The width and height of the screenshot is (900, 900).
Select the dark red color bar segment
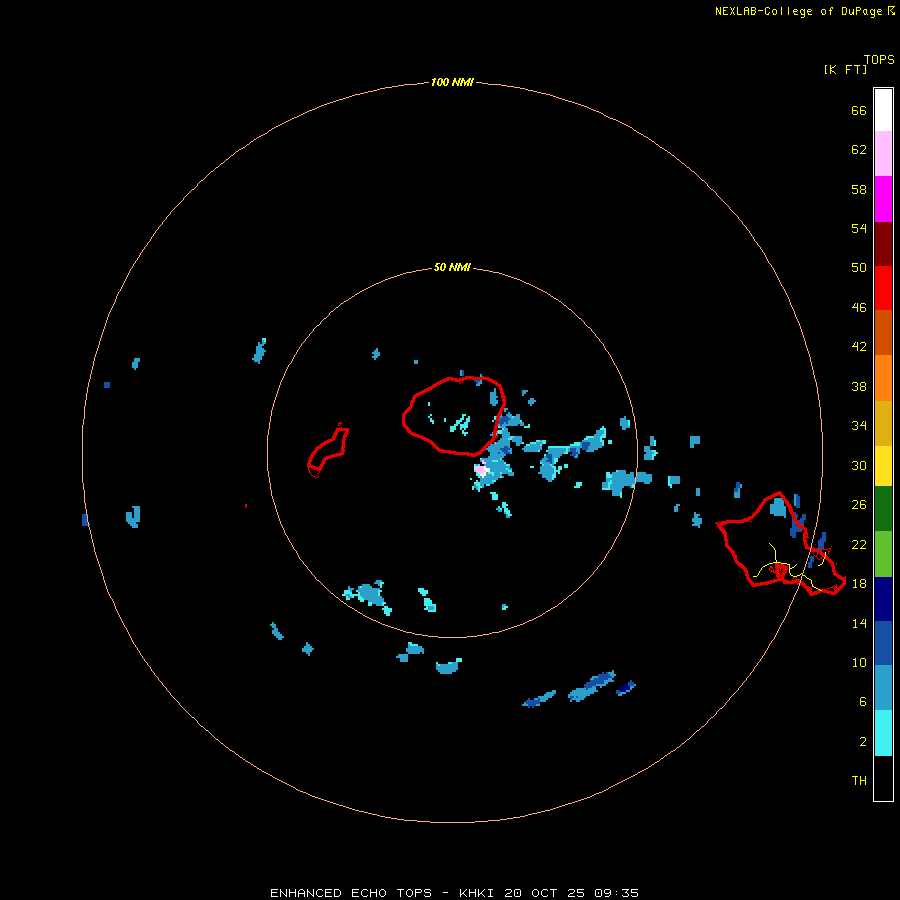[x=883, y=243]
